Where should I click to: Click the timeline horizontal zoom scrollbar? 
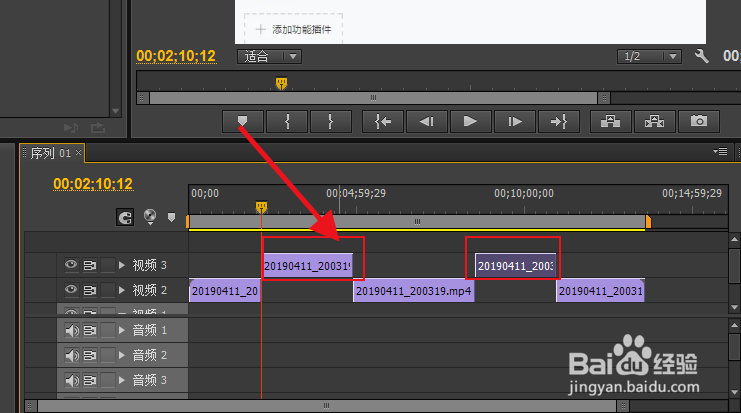click(x=327, y=405)
